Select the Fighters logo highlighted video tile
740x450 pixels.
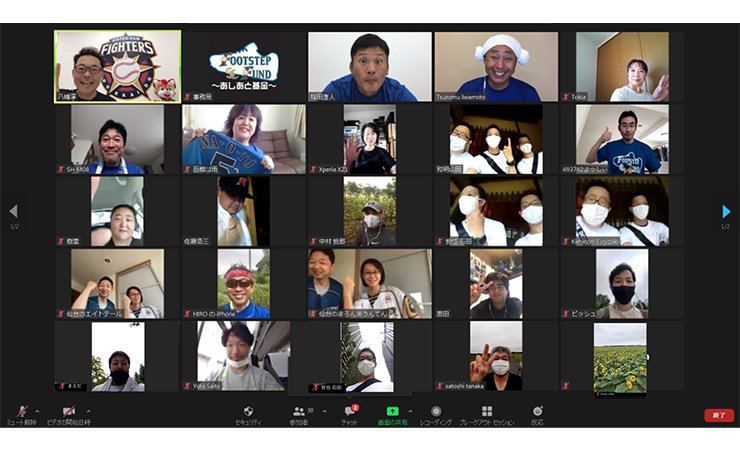click(x=117, y=66)
